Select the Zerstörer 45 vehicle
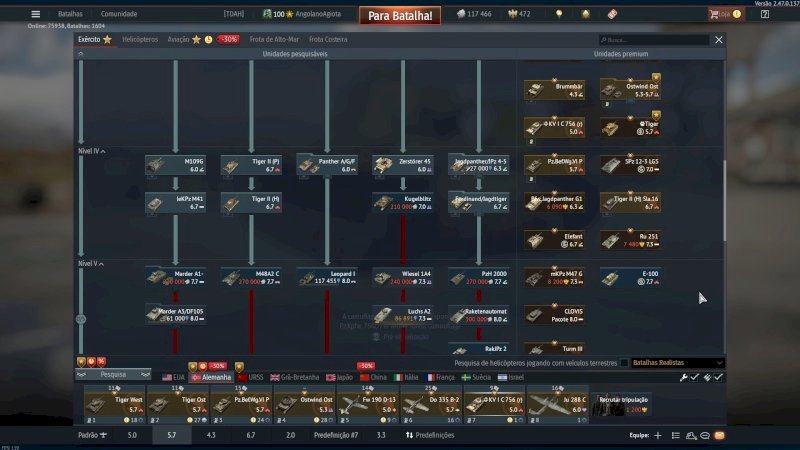 (403, 165)
